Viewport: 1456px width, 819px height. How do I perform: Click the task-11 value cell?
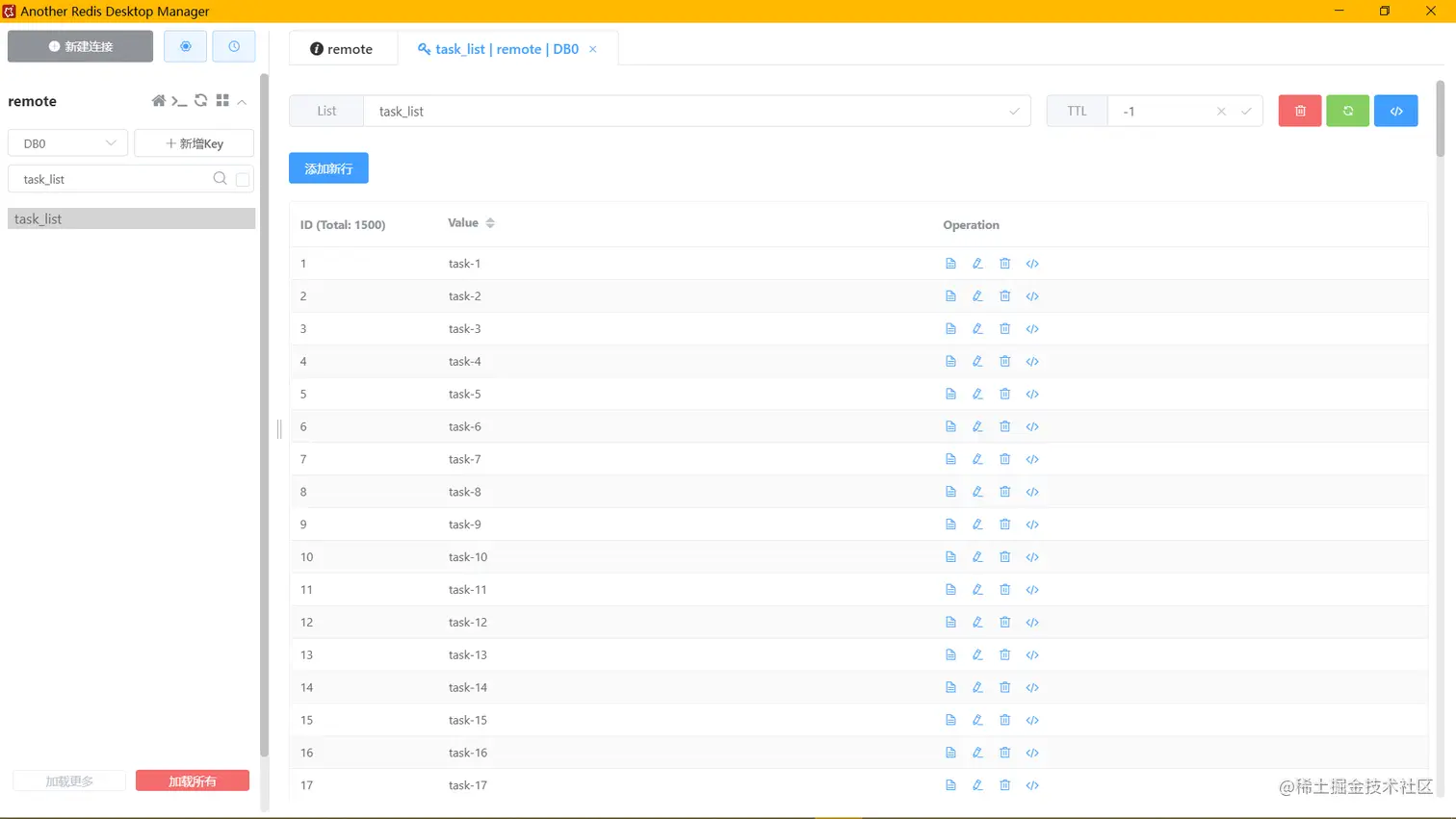(x=468, y=590)
